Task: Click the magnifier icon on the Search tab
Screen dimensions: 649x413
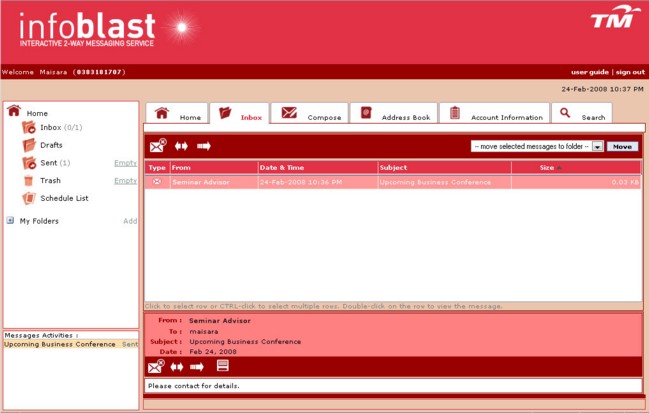Action: tap(565, 113)
